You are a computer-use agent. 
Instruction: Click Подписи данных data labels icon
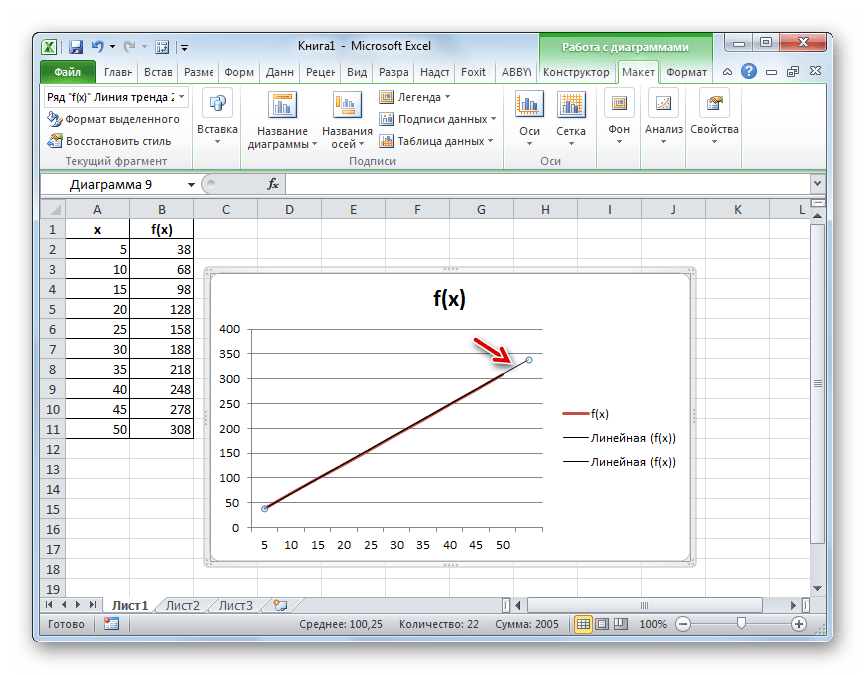(x=386, y=119)
